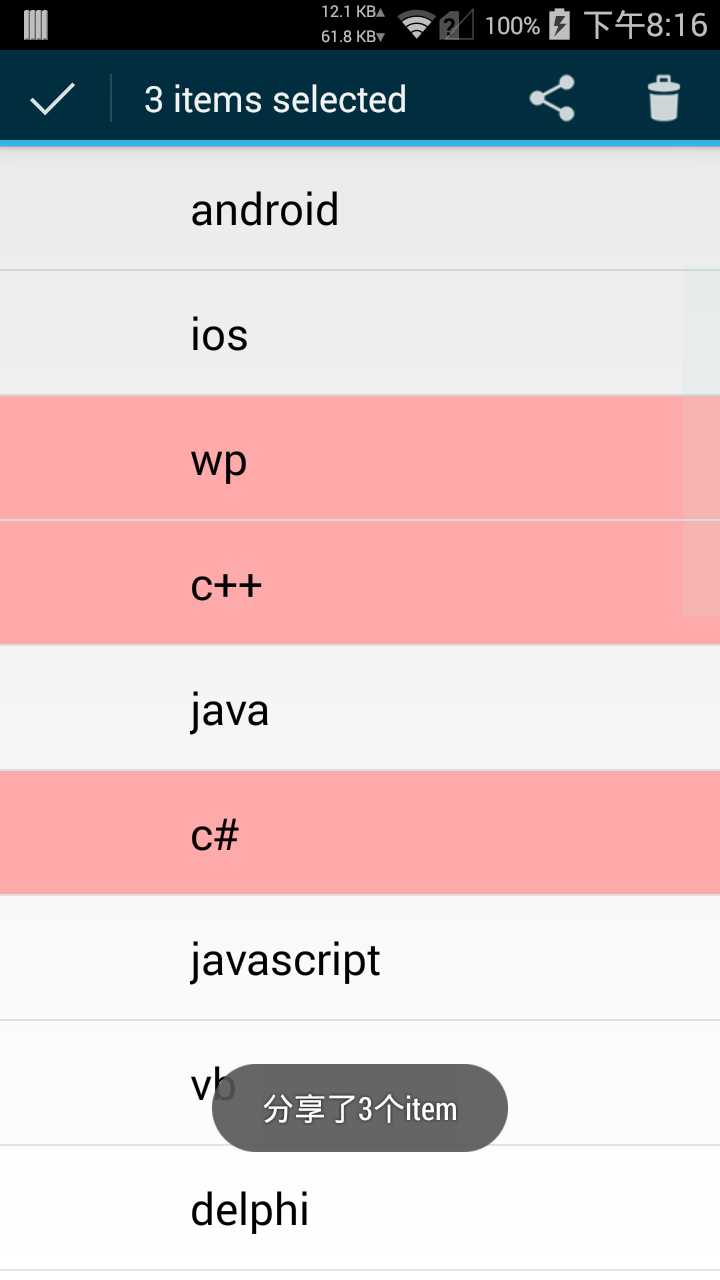Tap the Wi-Fi status icon

415,24
